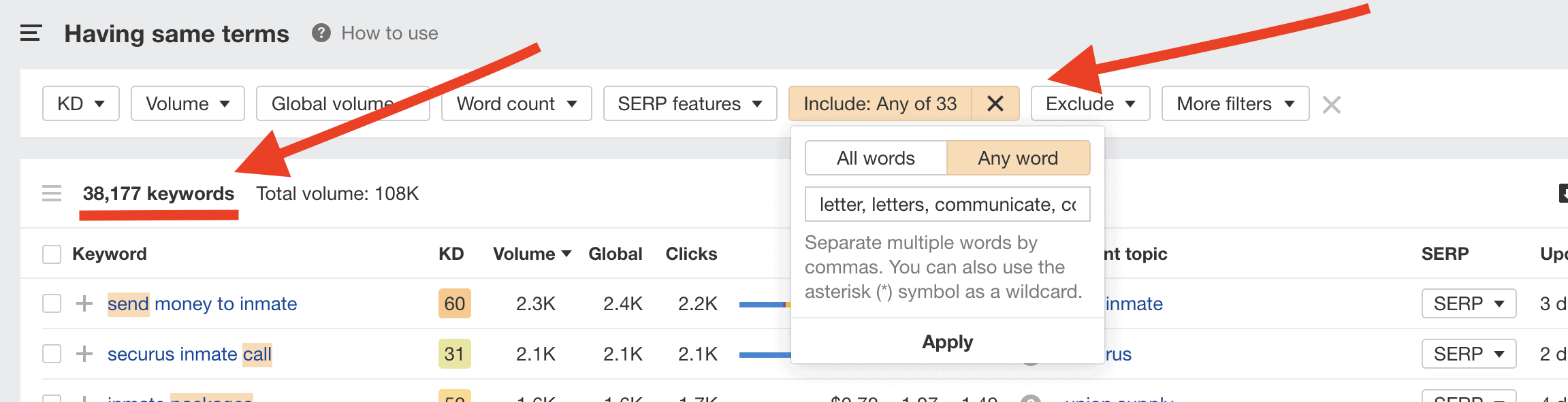Open the 'send money to inmate' keyword link
This screenshot has height=402, width=1568.
pos(202,303)
